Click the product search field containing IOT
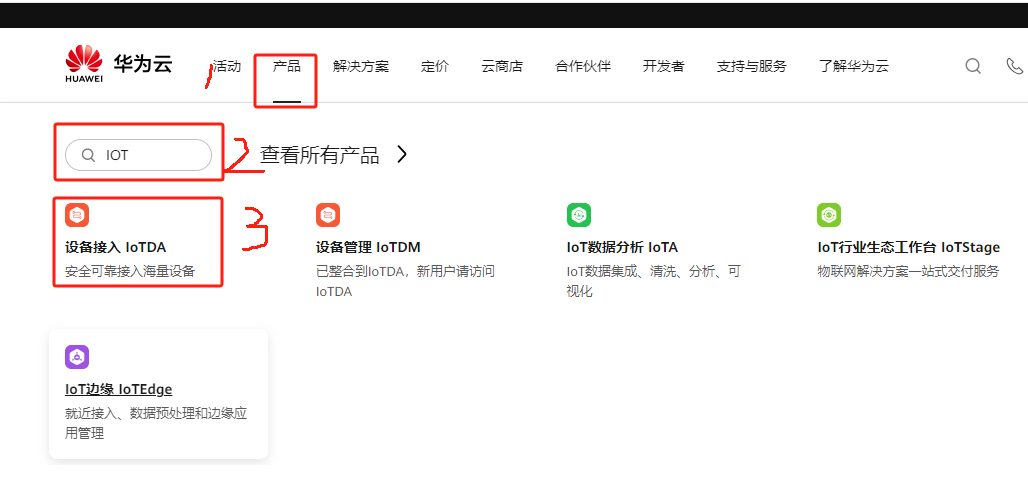 pos(138,155)
